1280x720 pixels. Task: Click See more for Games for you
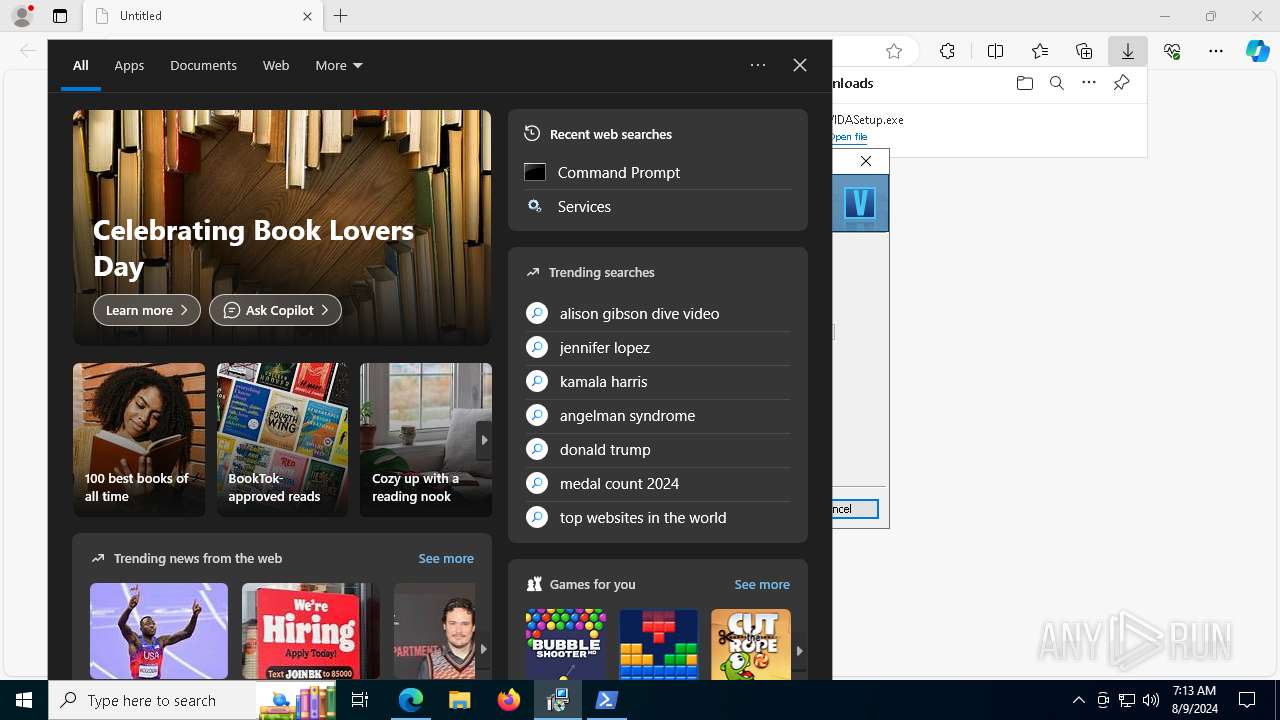[x=762, y=584]
